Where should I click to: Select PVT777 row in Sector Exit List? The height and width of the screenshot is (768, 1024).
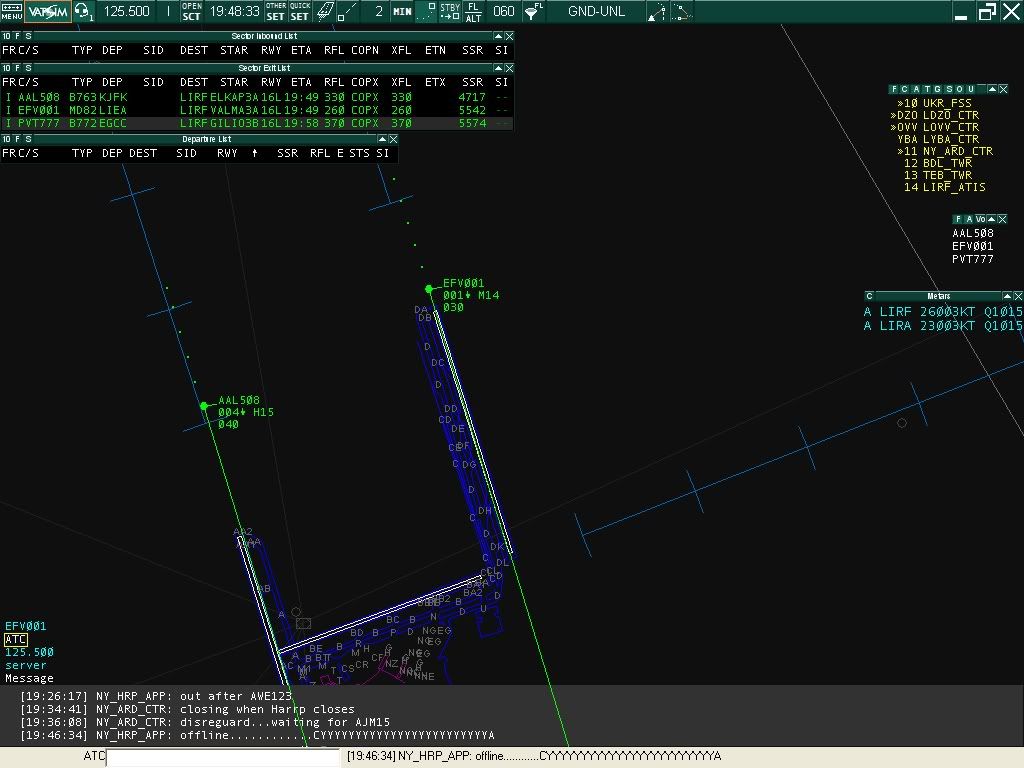[x=257, y=123]
